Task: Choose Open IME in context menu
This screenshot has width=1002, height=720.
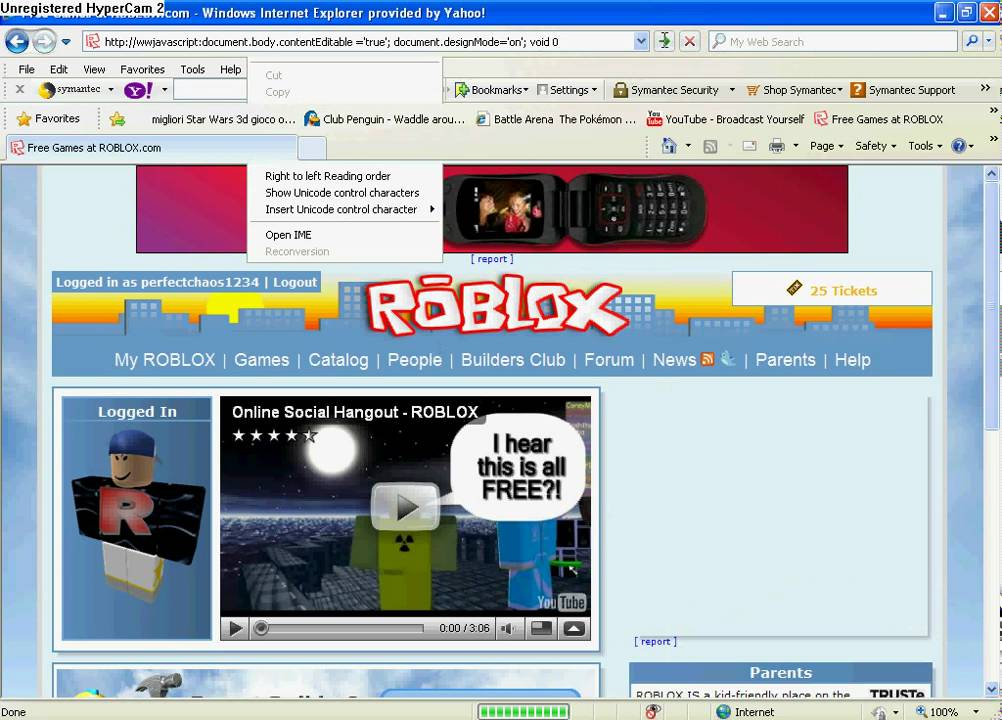Action: (344, 234)
